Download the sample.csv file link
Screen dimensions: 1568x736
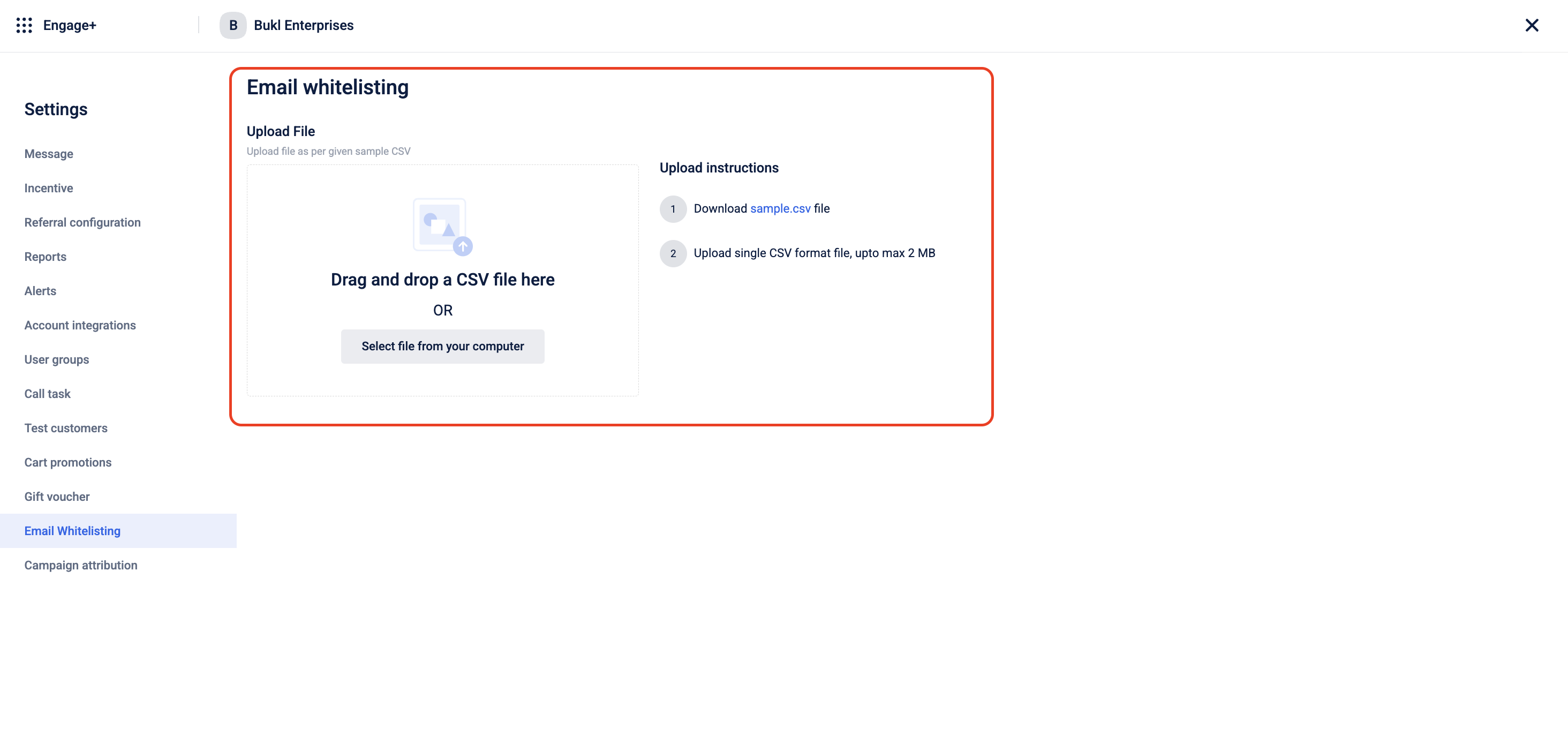click(780, 209)
